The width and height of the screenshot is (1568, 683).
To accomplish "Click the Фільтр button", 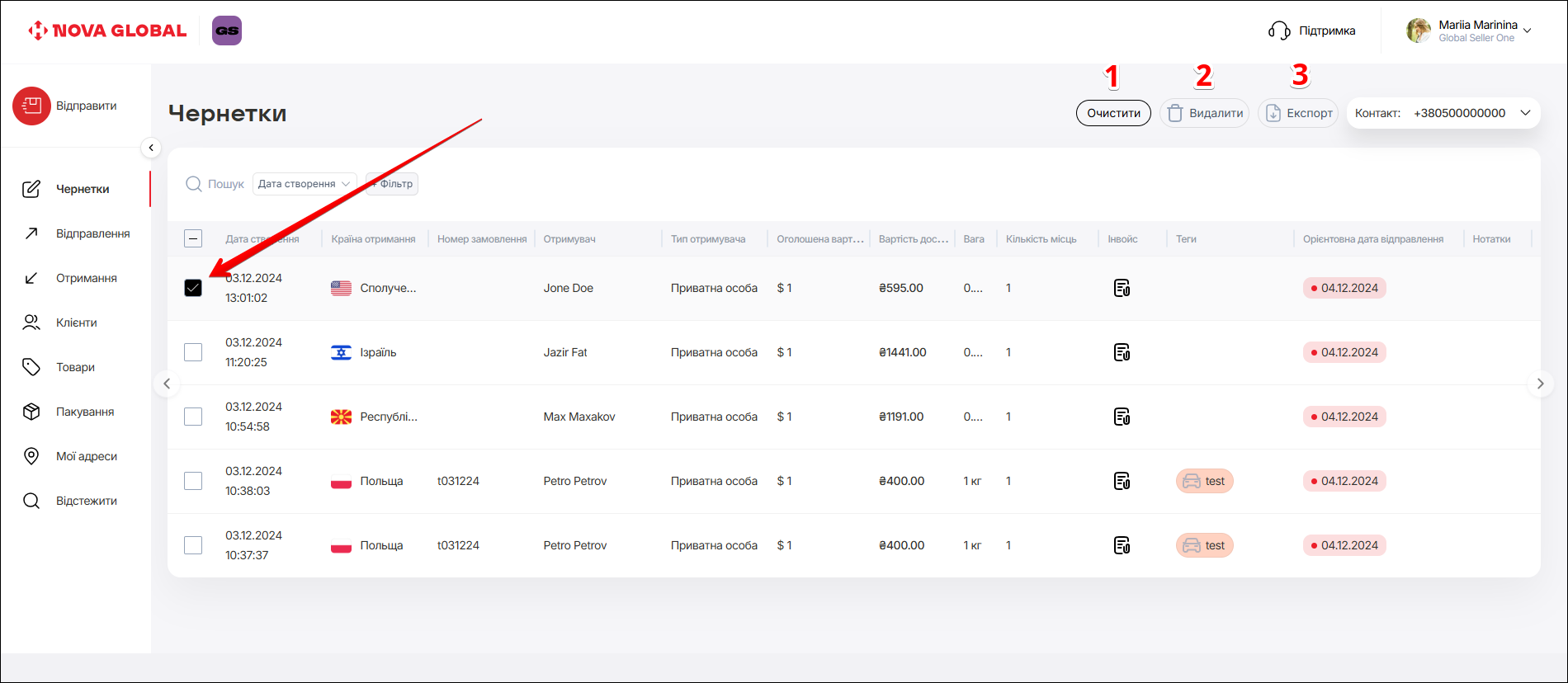I will [393, 184].
